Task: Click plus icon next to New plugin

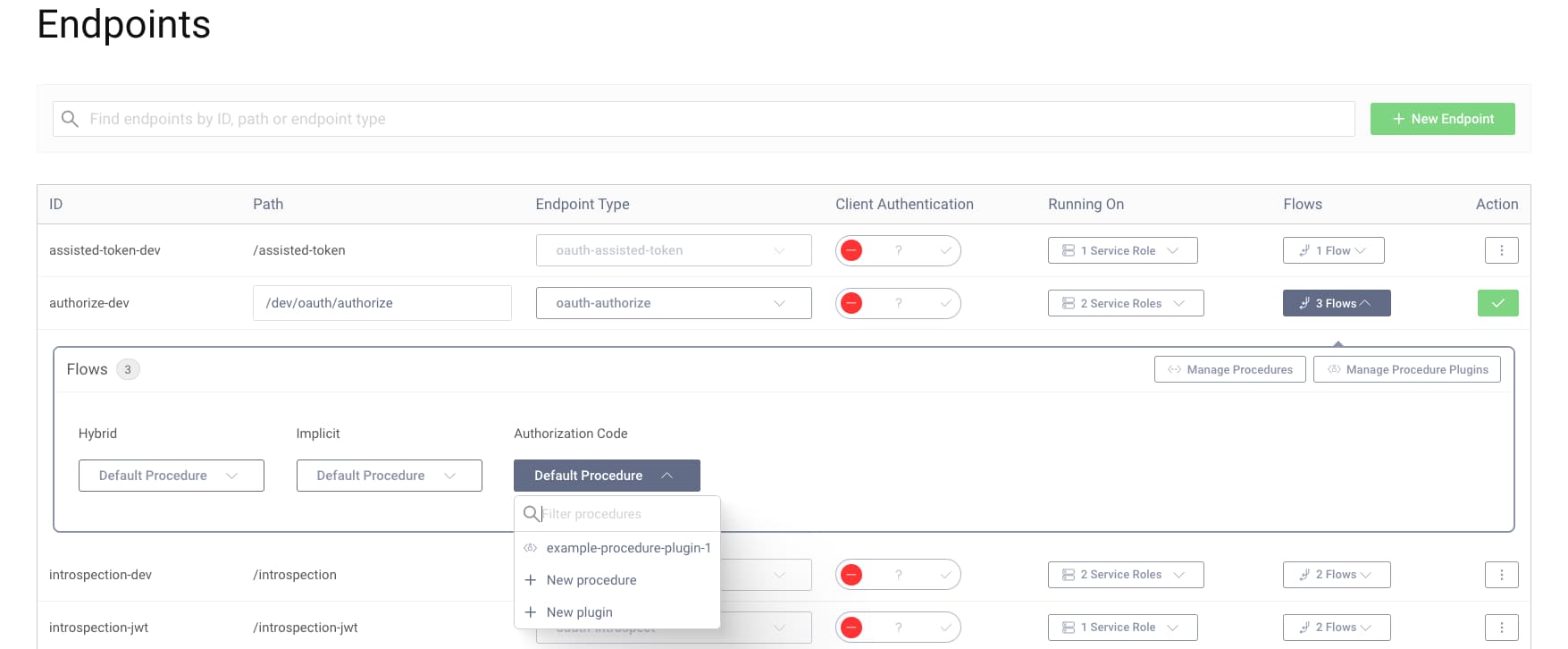Action: 530,612
